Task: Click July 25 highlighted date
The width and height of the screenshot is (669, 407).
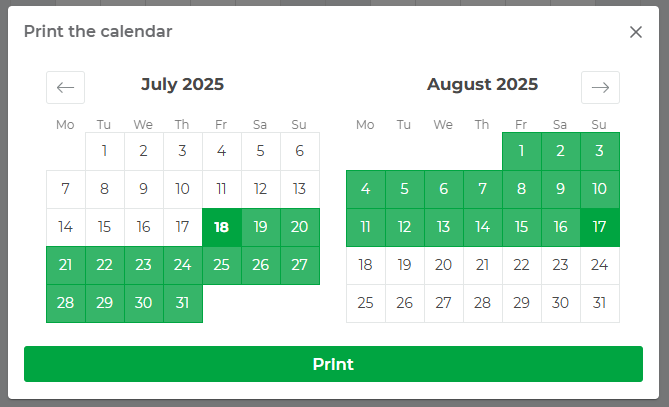Action: click(x=221, y=265)
